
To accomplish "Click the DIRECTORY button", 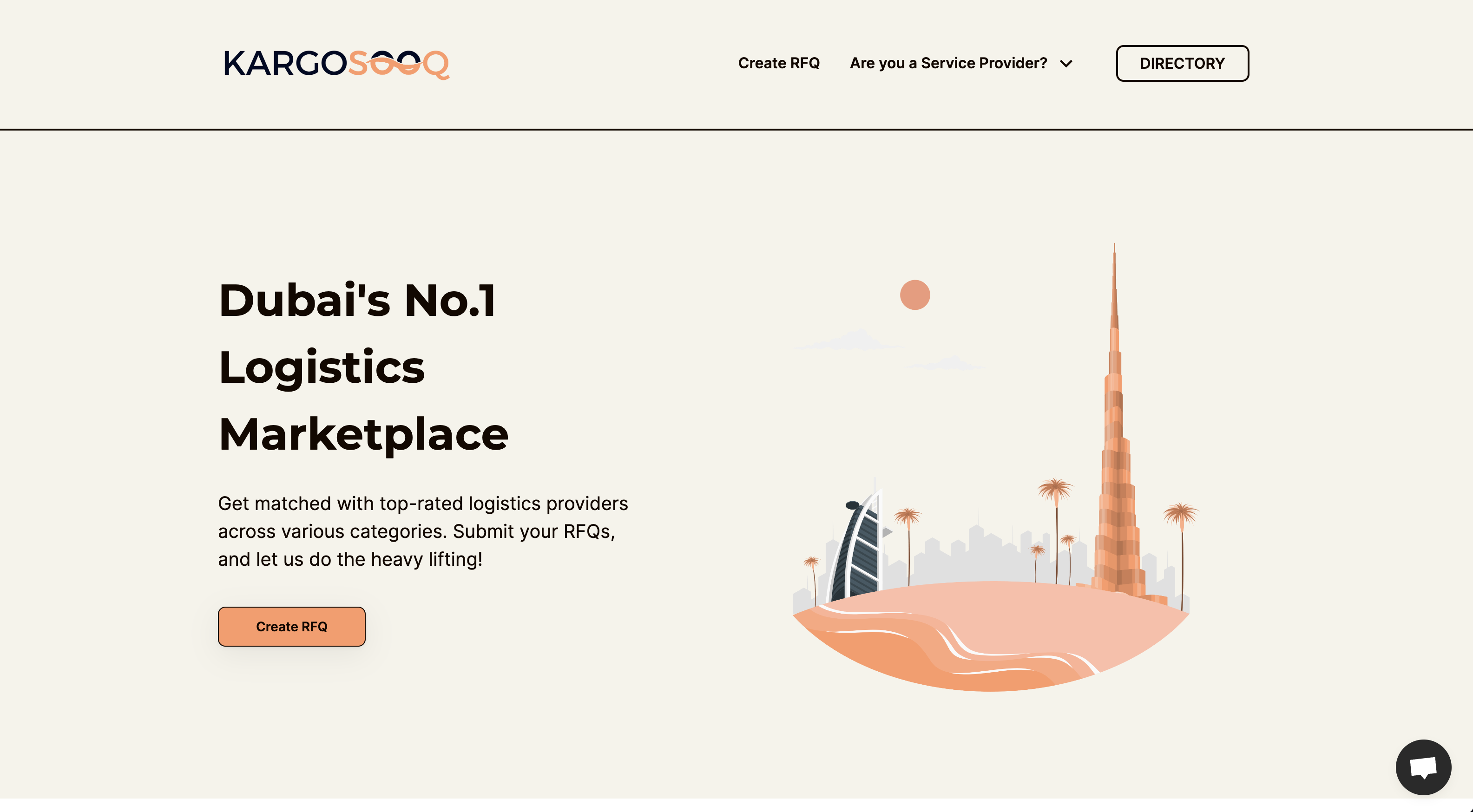I will coord(1182,64).
